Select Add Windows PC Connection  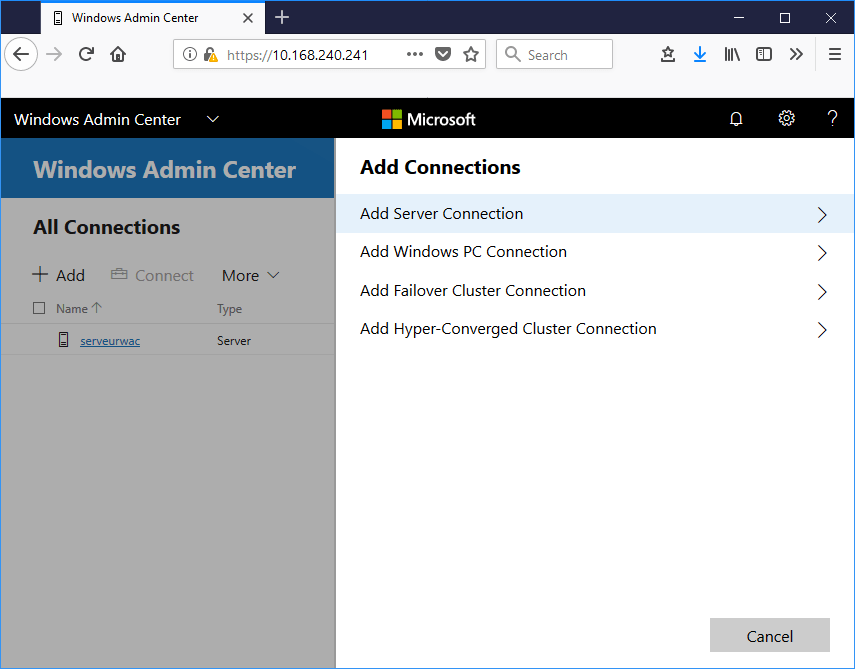[595, 252]
